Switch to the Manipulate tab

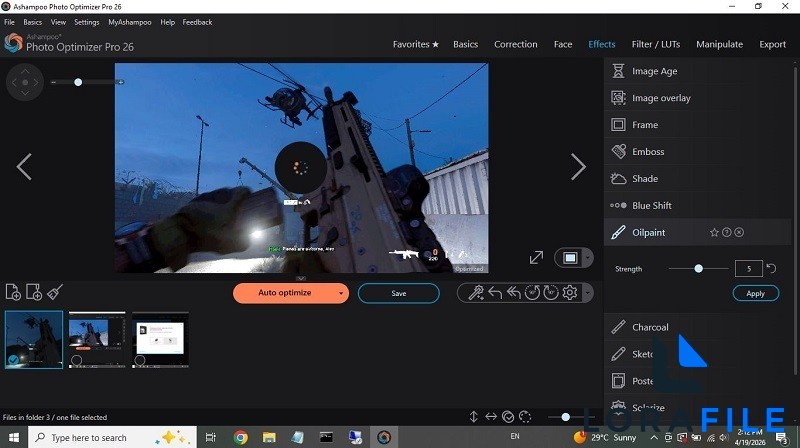(x=719, y=44)
